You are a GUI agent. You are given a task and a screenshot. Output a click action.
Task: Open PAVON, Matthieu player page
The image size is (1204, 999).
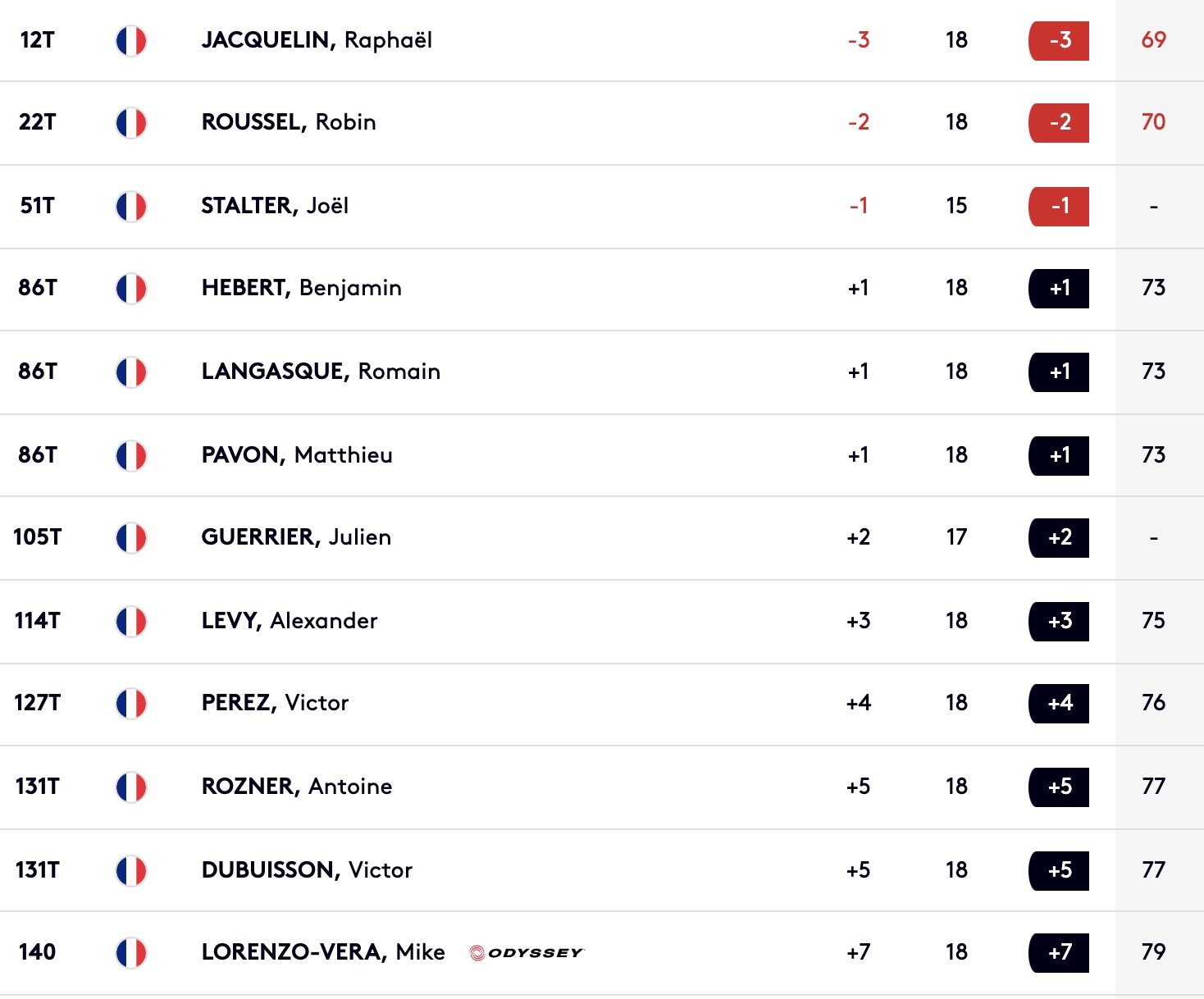(x=297, y=455)
